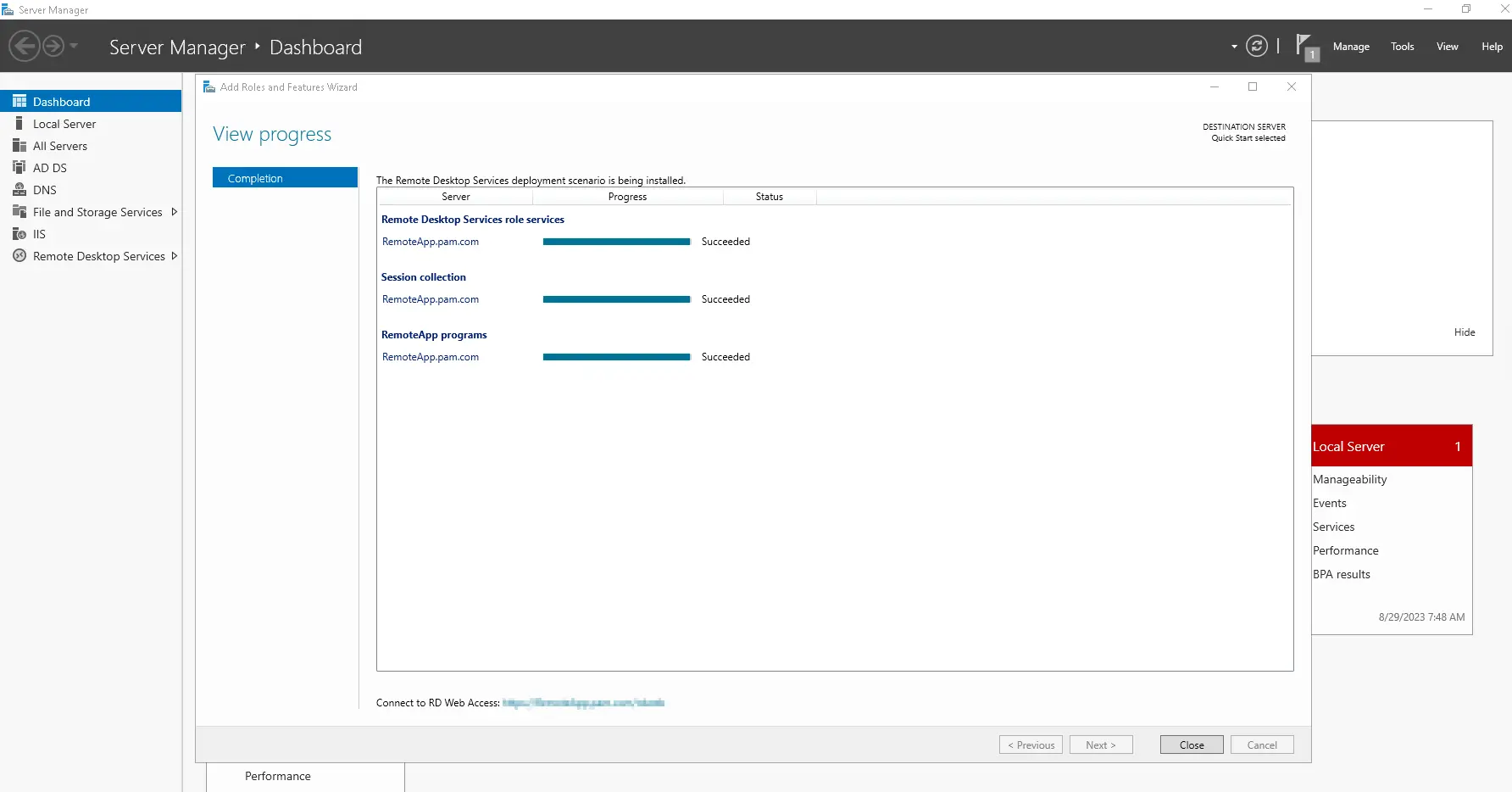Viewport: 1512px width, 792px height.
Task: Close the Add Roles and Features Wizard
Action: pos(1291,86)
